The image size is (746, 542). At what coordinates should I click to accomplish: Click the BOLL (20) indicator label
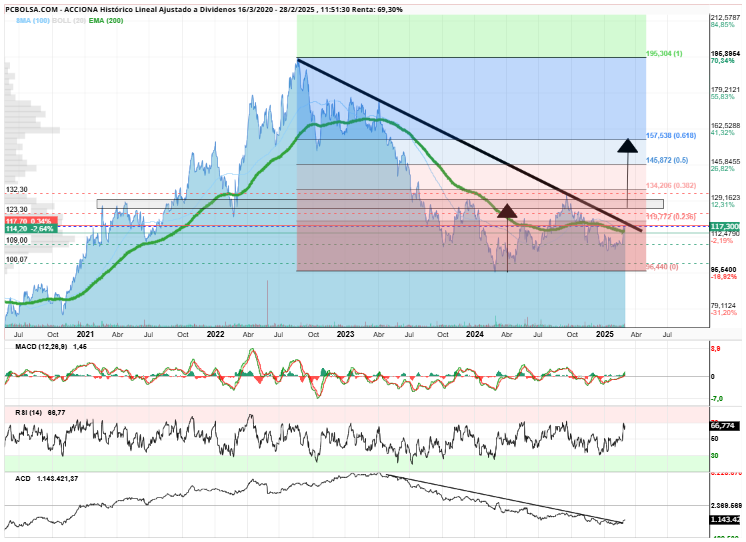pos(69,20)
